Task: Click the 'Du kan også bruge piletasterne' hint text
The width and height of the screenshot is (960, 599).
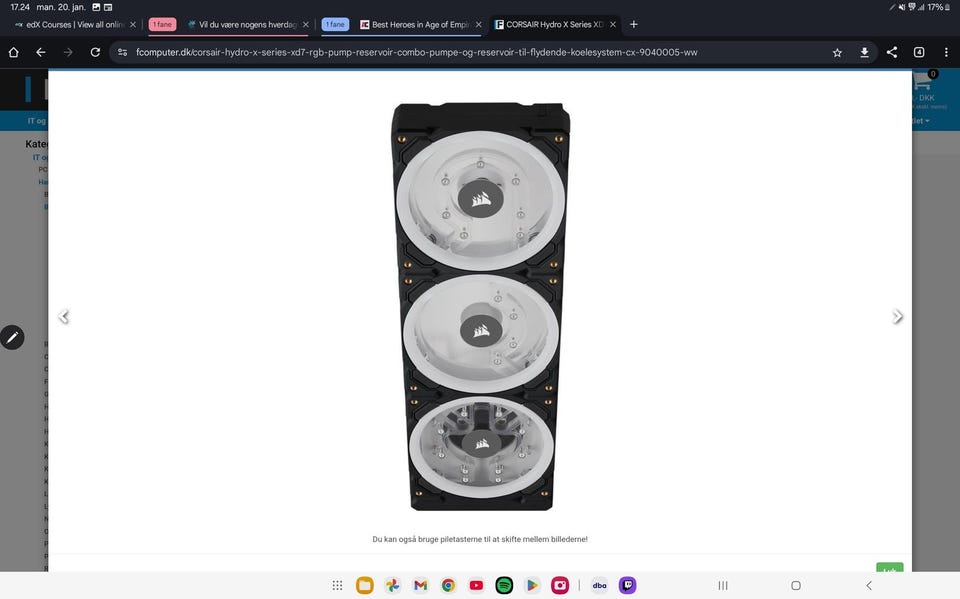Action: click(480, 539)
